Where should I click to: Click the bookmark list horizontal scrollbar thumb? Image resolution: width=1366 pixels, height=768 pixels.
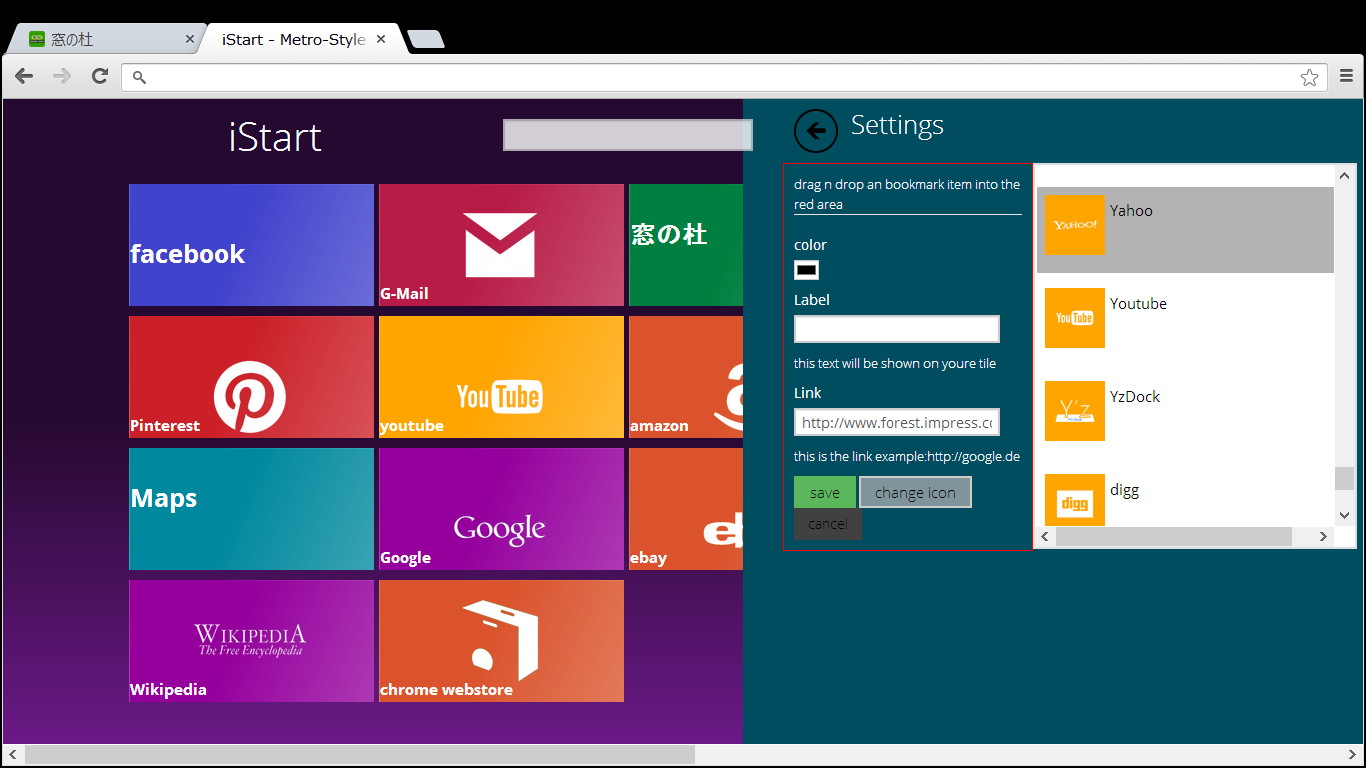click(x=1174, y=537)
